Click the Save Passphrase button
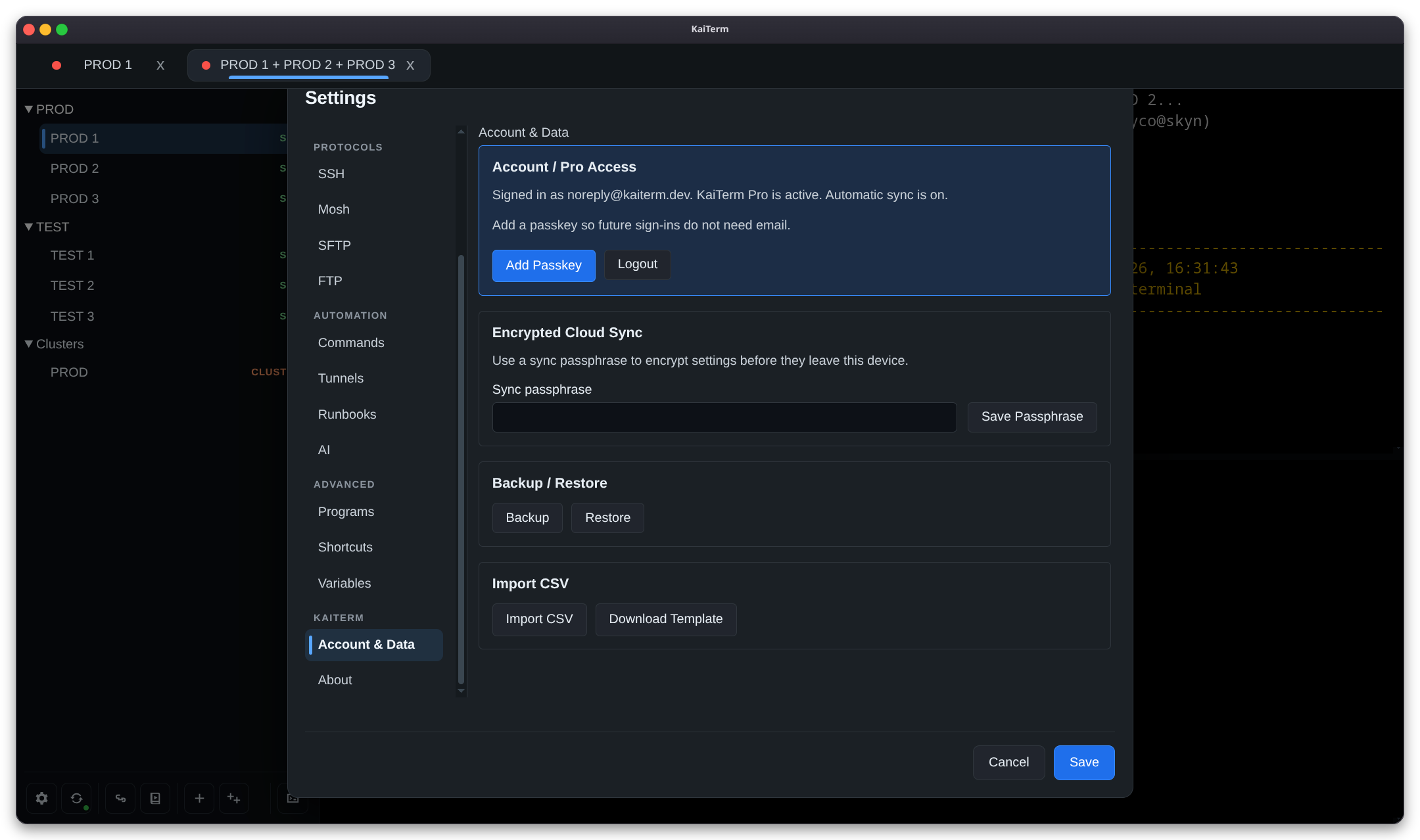Viewport: 1420px width, 840px height. tap(1031, 417)
